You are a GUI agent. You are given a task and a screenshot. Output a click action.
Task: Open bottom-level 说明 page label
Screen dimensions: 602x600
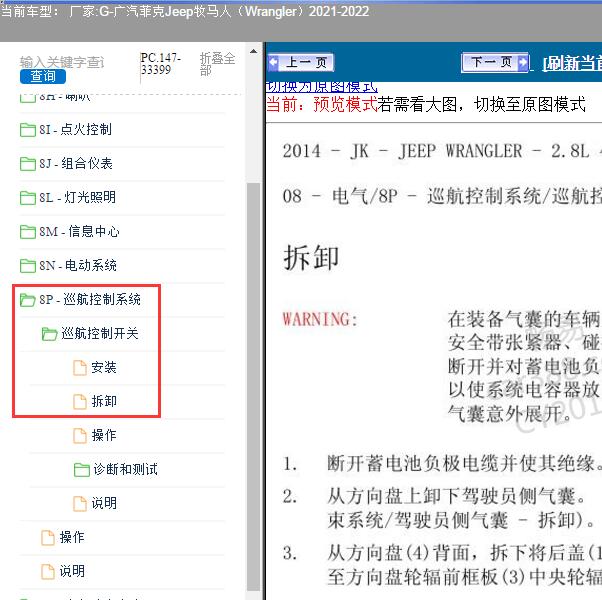[x=72, y=571]
